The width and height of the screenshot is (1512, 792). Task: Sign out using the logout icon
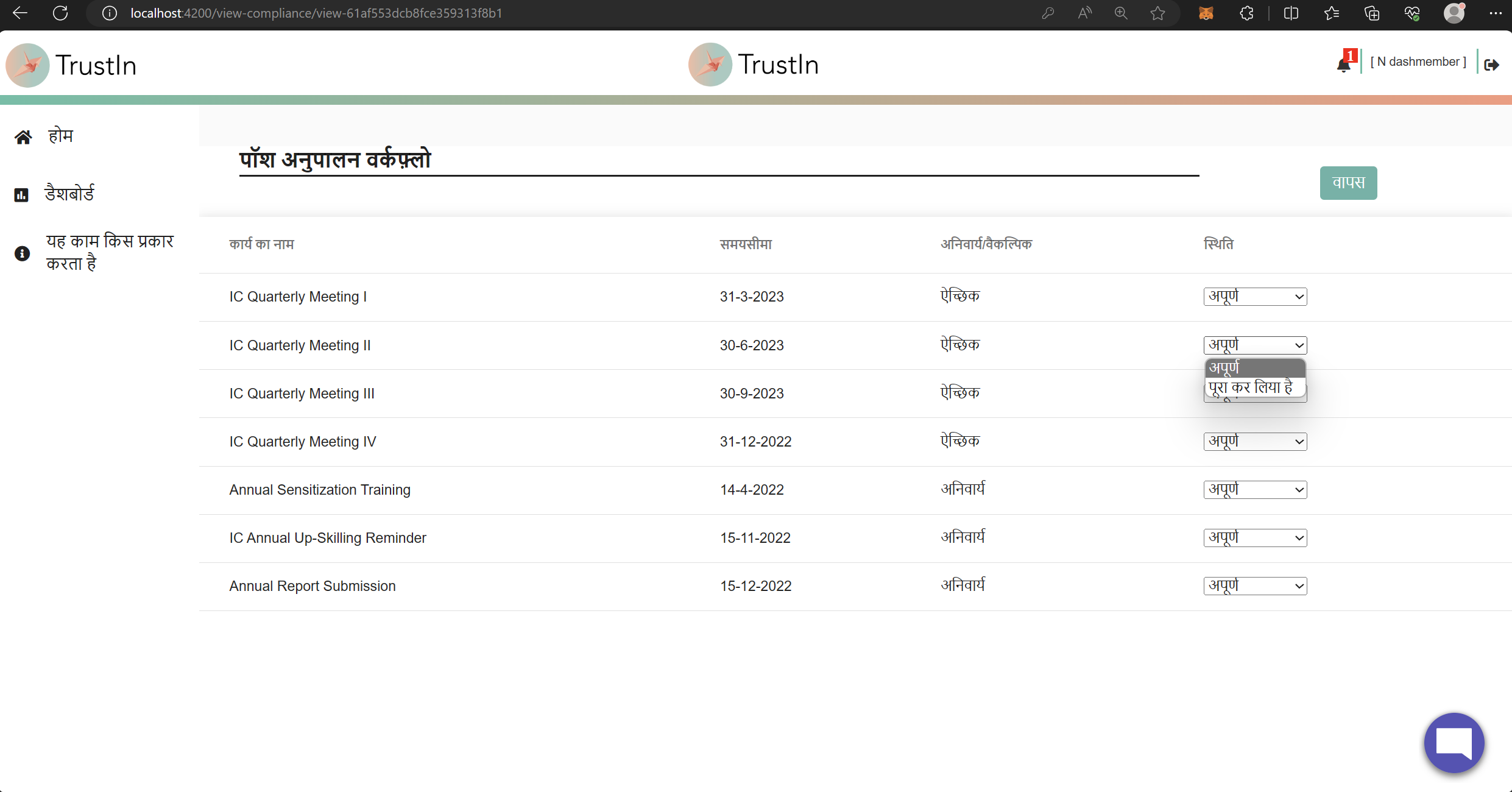[x=1493, y=64]
